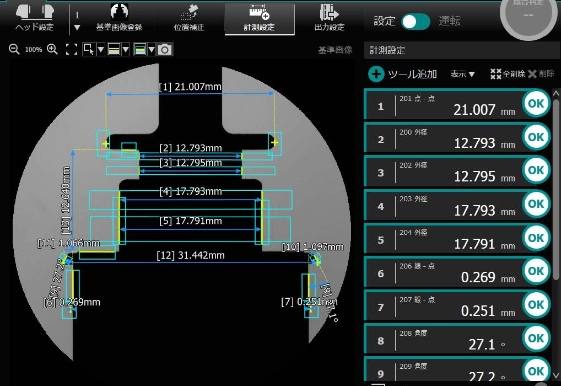Image resolution: width=561 pixels, height=386 pixels.
Task: Switch to the 計測設定 tab
Action: click(x=259, y=18)
